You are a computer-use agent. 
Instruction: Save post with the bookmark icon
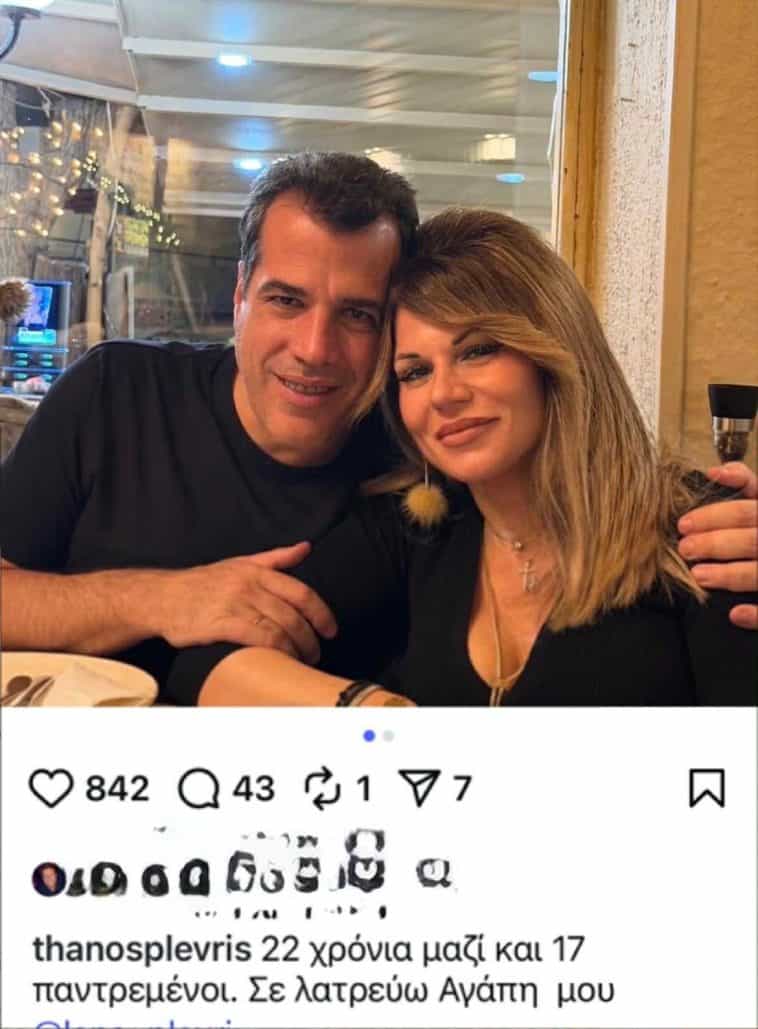click(707, 788)
